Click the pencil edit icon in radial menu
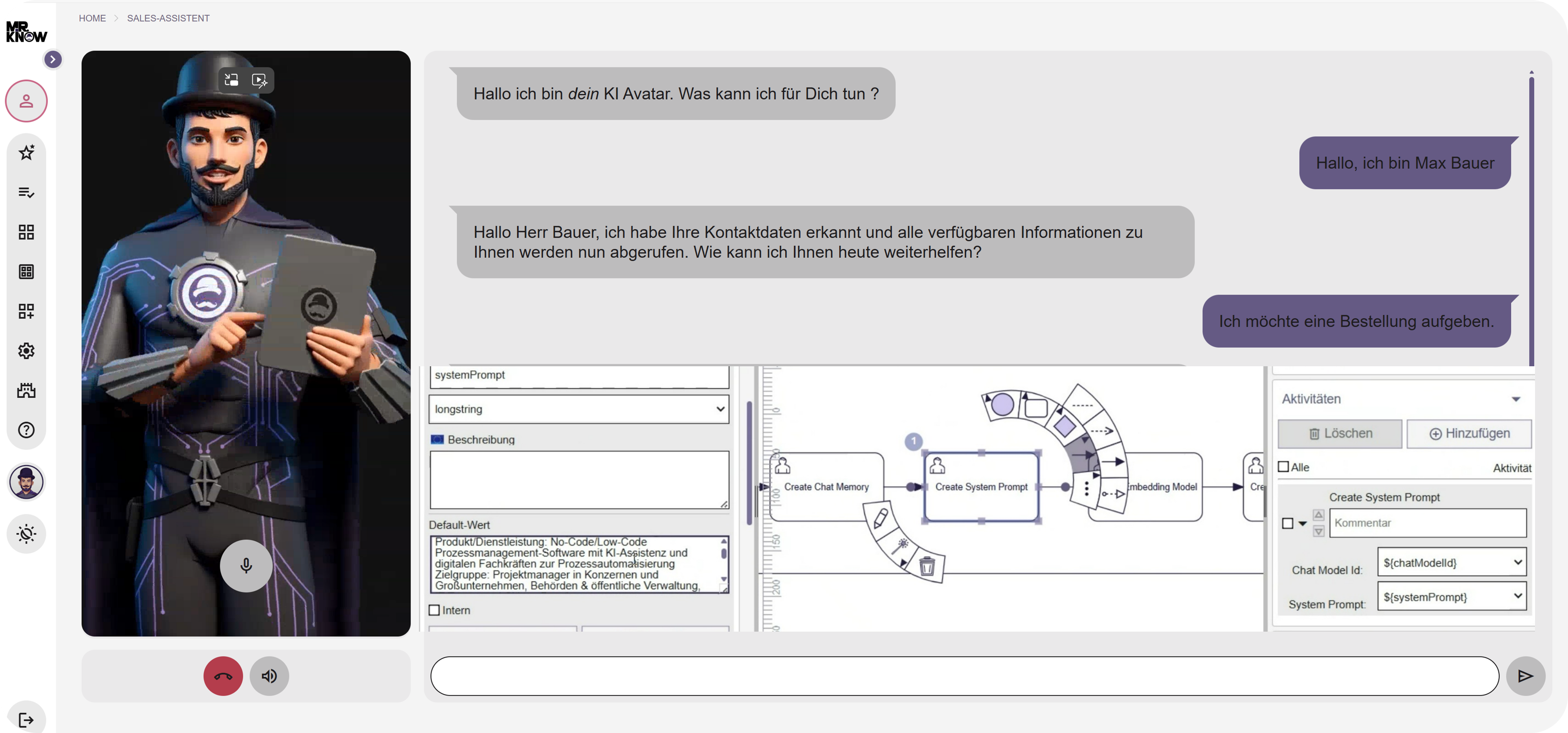Viewport: 1568px width, 733px height. pyautogui.click(x=881, y=518)
